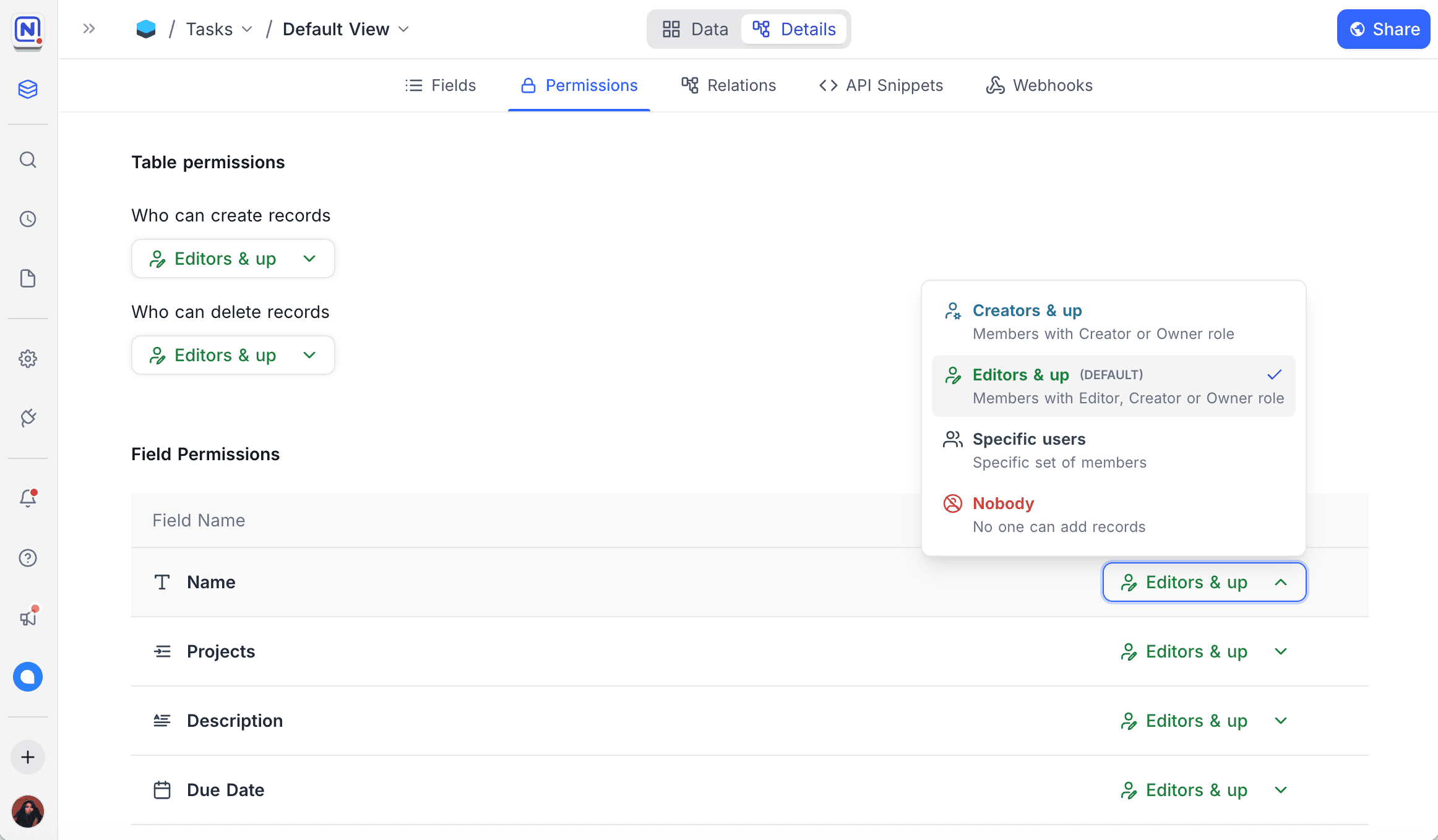The image size is (1438, 840).
Task: Open the create records permission dropdown
Action: 233,259
